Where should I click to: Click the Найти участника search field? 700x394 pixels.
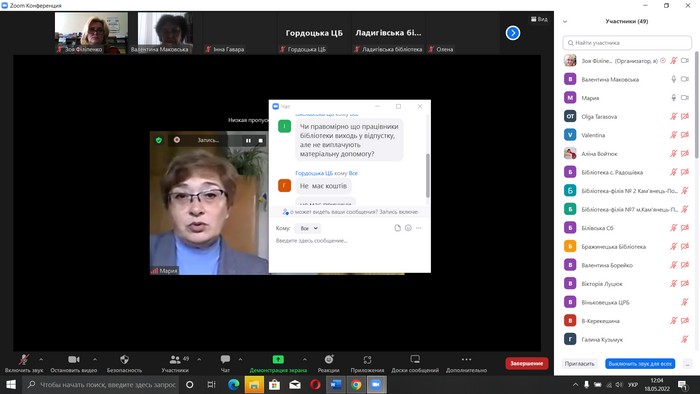coord(627,43)
